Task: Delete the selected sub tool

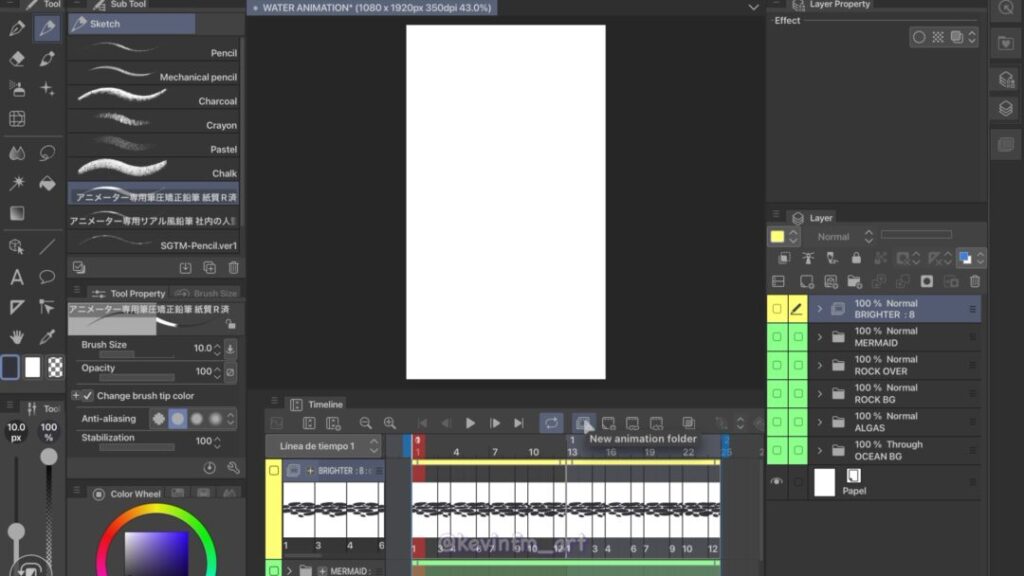Action: [233, 268]
